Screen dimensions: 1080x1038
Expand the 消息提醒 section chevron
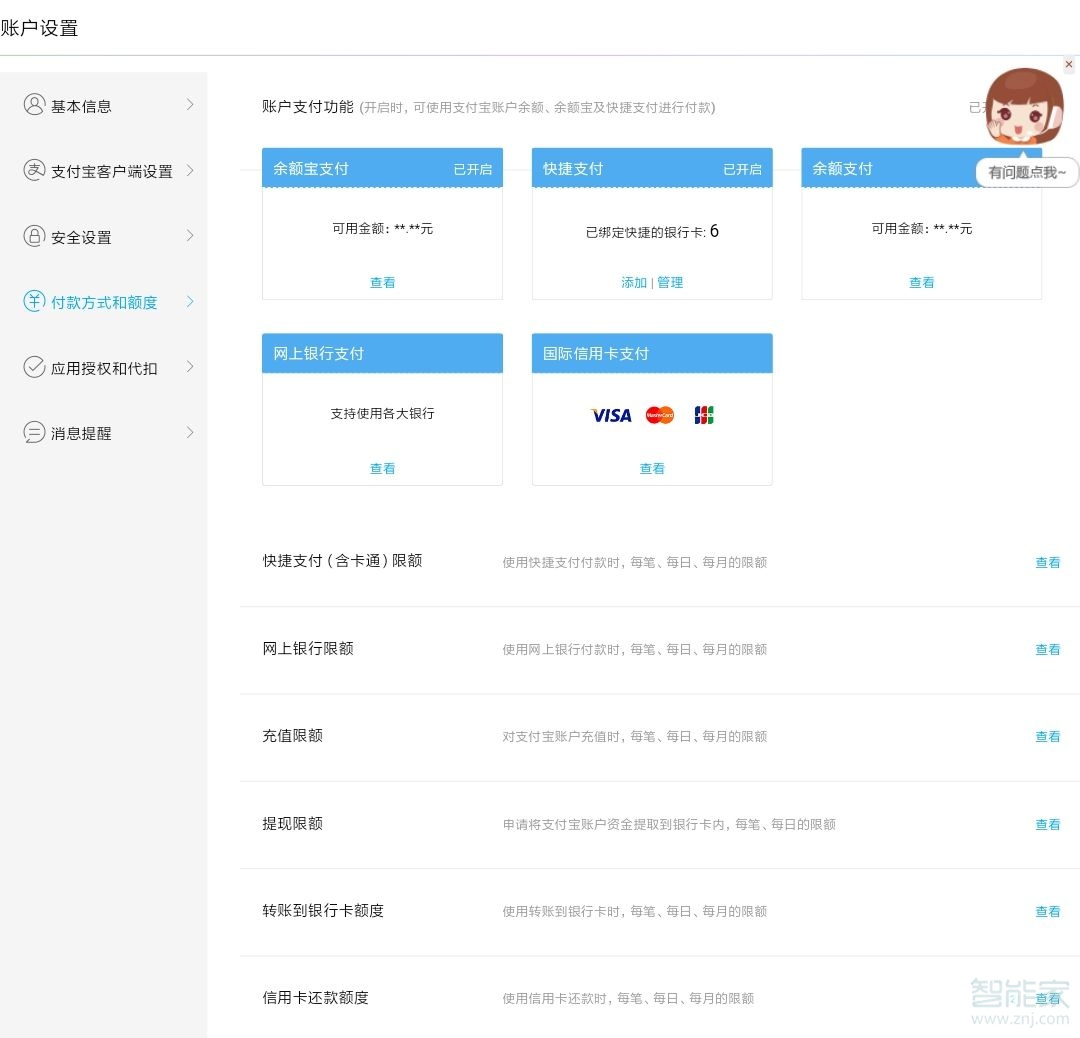[190, 433]
